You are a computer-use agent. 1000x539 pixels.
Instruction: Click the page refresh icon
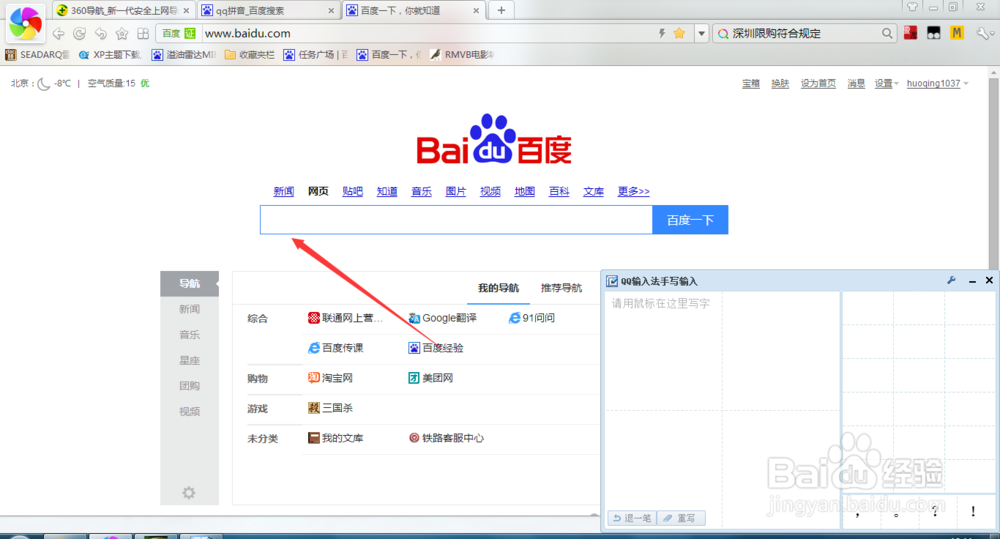(x=80, y=34)
